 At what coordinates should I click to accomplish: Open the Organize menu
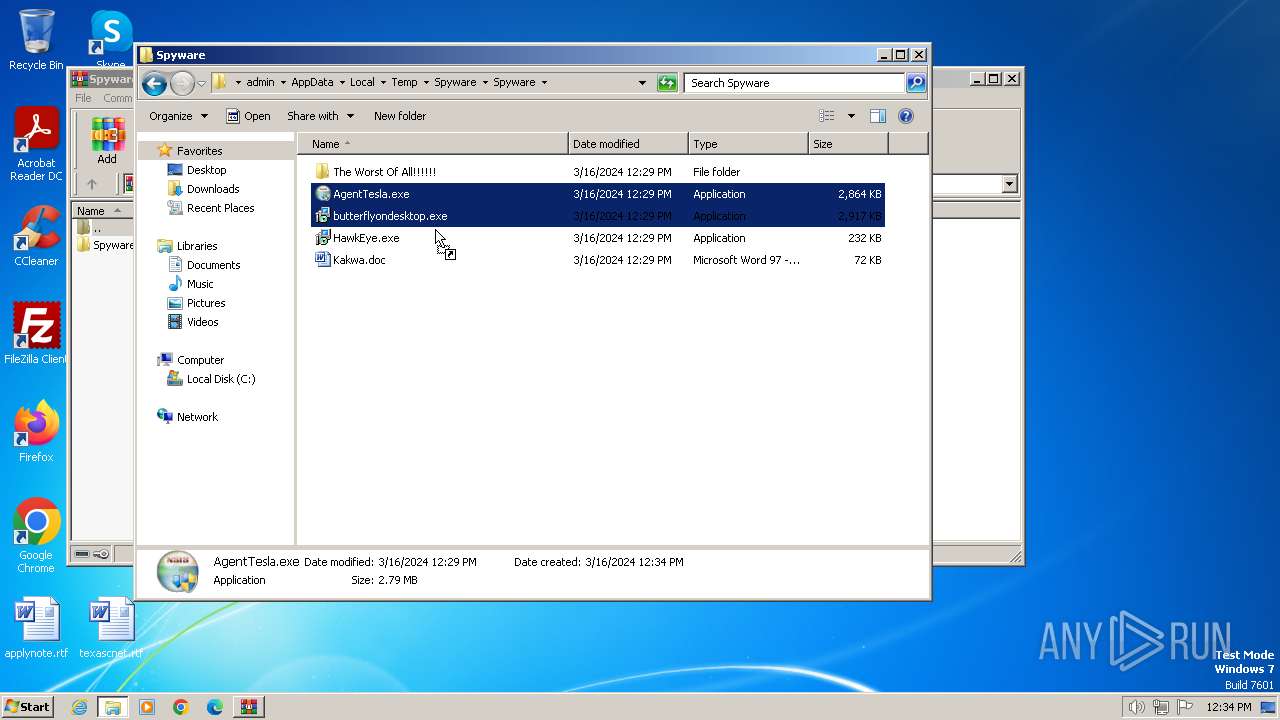(178, 116)
